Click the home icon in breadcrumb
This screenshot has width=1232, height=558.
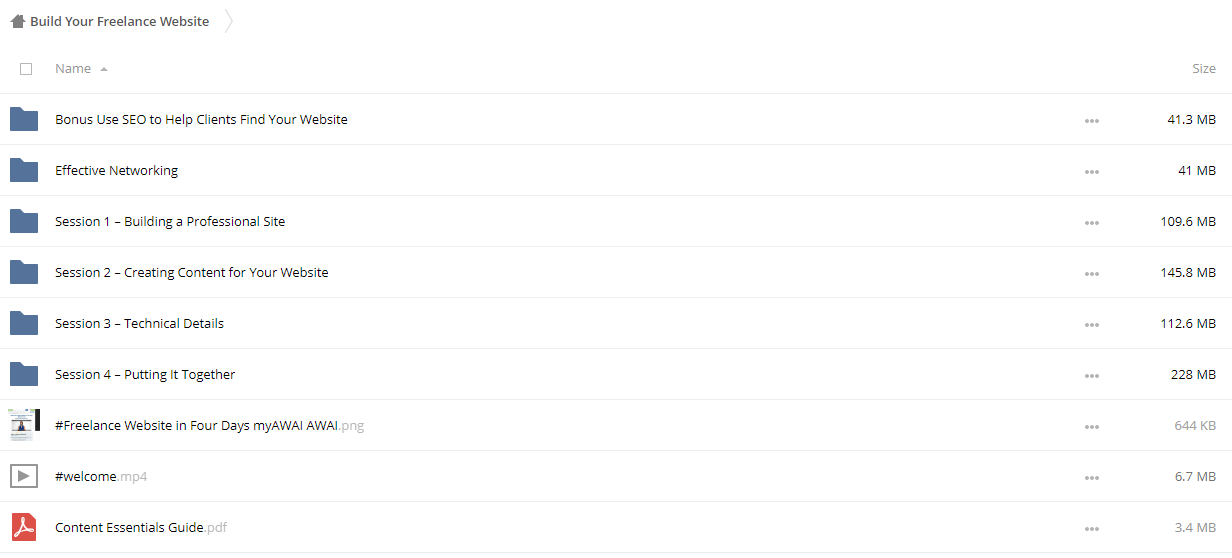click(x=17, y=21)
